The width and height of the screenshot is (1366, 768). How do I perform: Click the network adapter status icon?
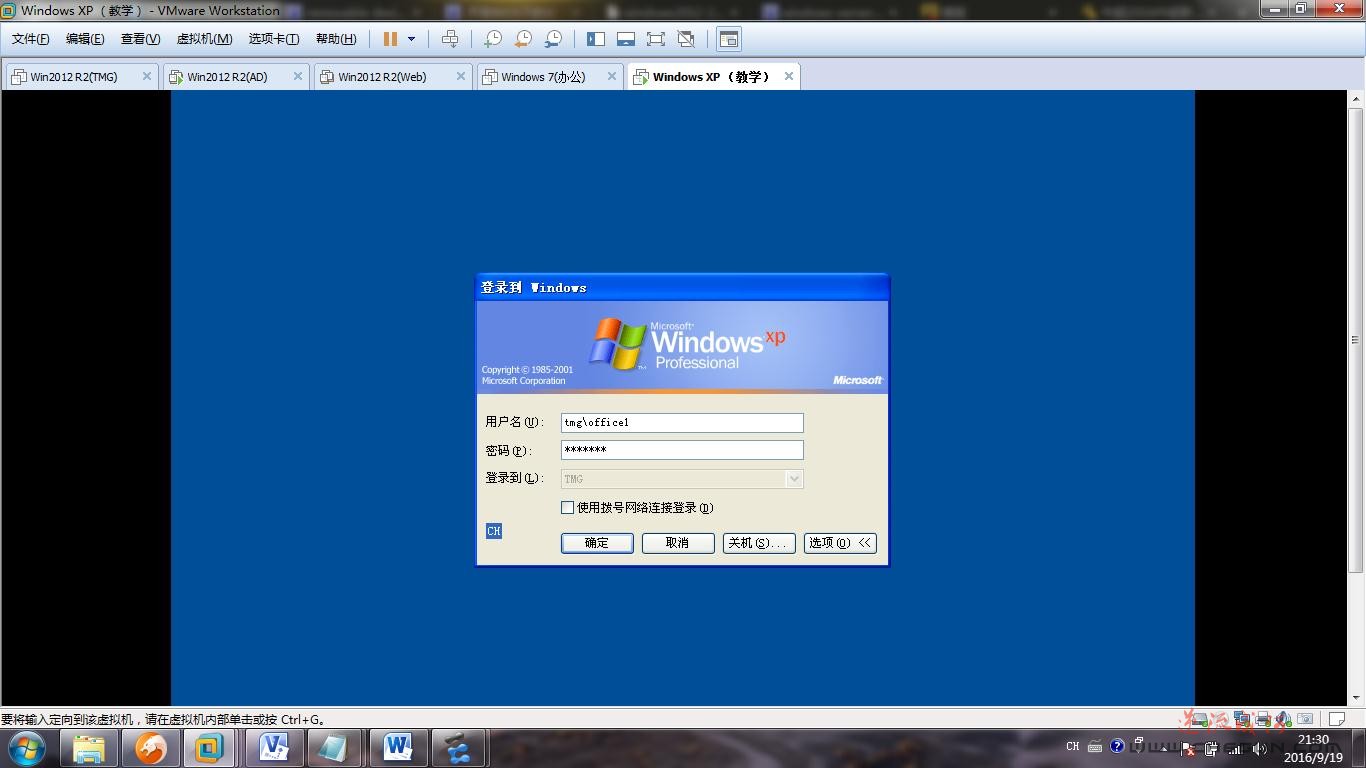click(x=1242, y=719)
